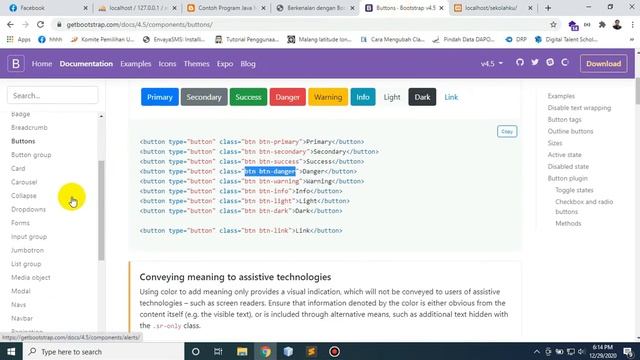The width and height of the screenshot is (640, 360).
Task: Click the Link-styled example button
Action: point(451,97)
